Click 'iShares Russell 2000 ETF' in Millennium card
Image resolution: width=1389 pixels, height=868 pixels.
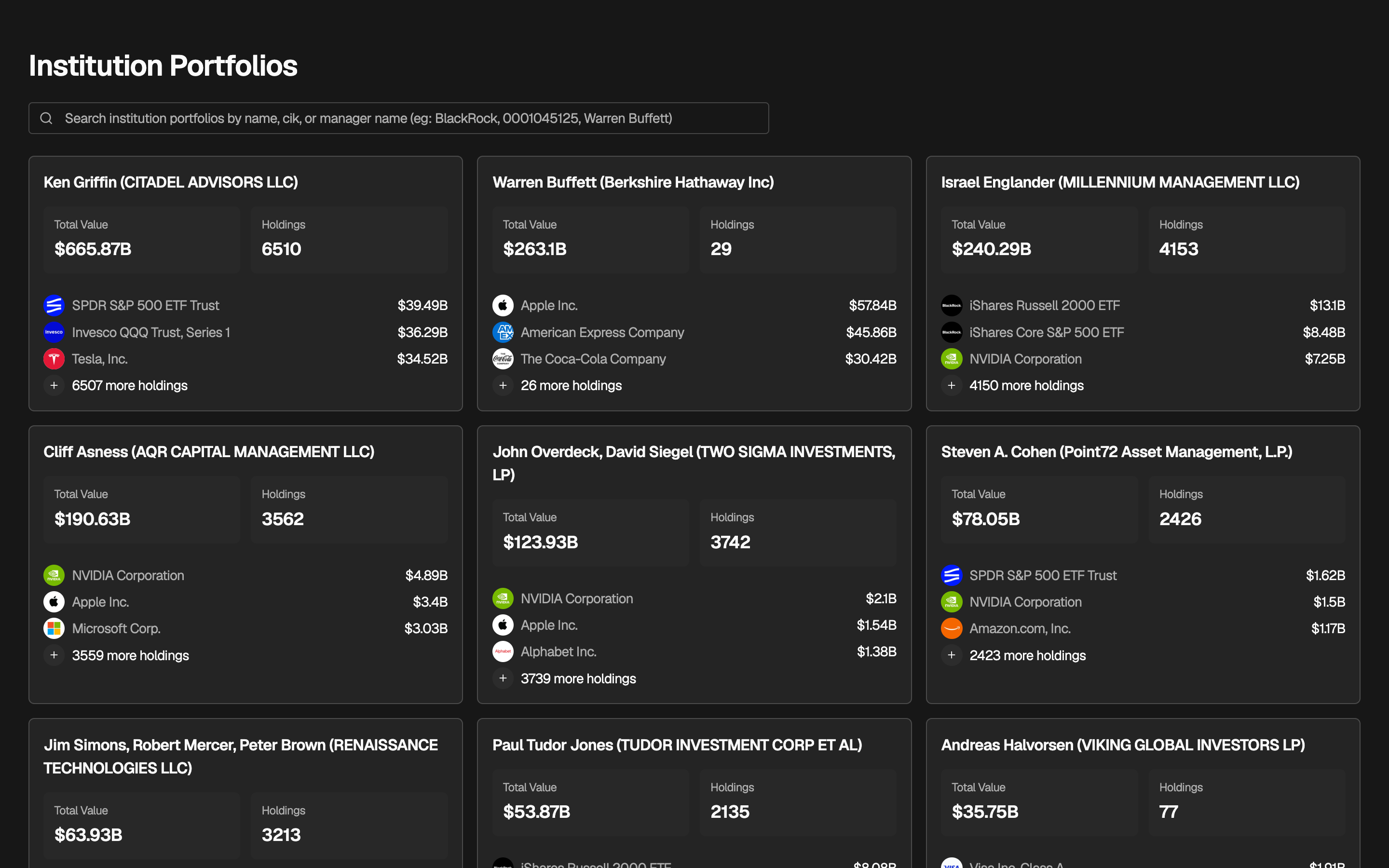1045,305
